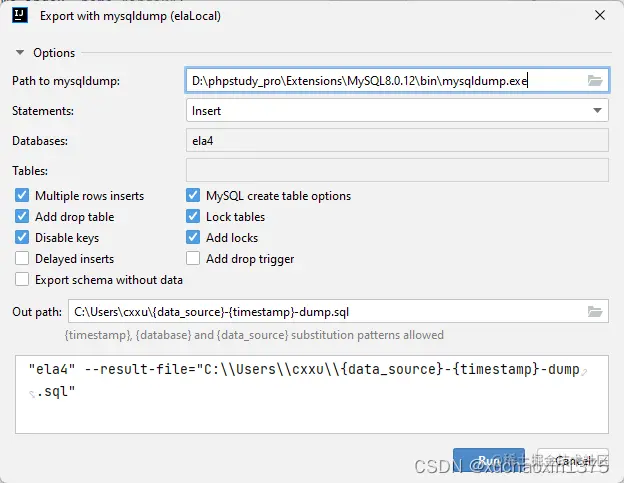
Task: Click the IntelliJ logo icon in title bar
Action: pyautogui.click(x=20, y=15)
